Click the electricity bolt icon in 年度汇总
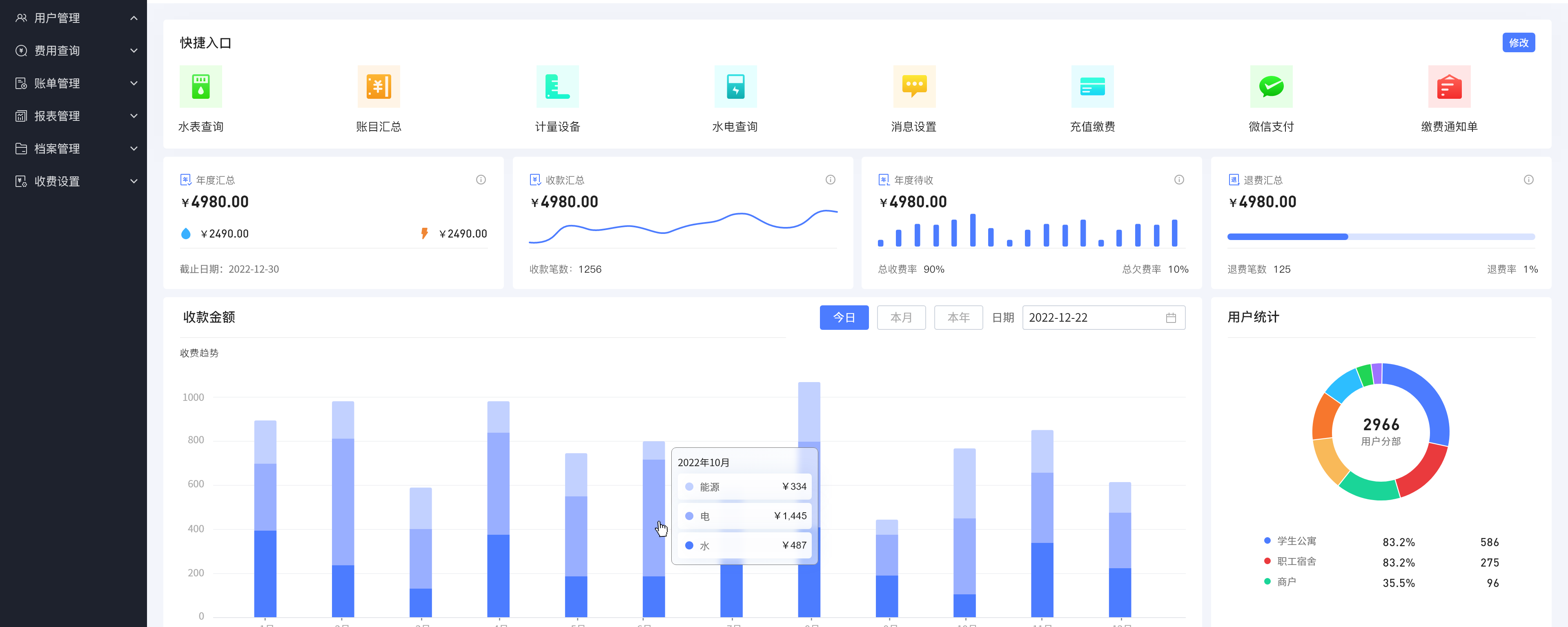Image resolution: width=1568 pixels, height=627 pixels. 424,234
